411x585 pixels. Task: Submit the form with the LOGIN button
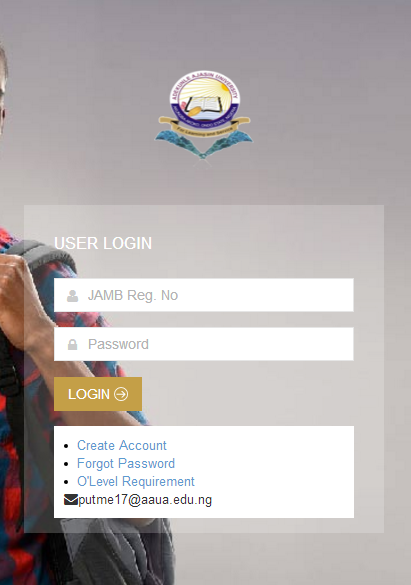click(98, 394)
